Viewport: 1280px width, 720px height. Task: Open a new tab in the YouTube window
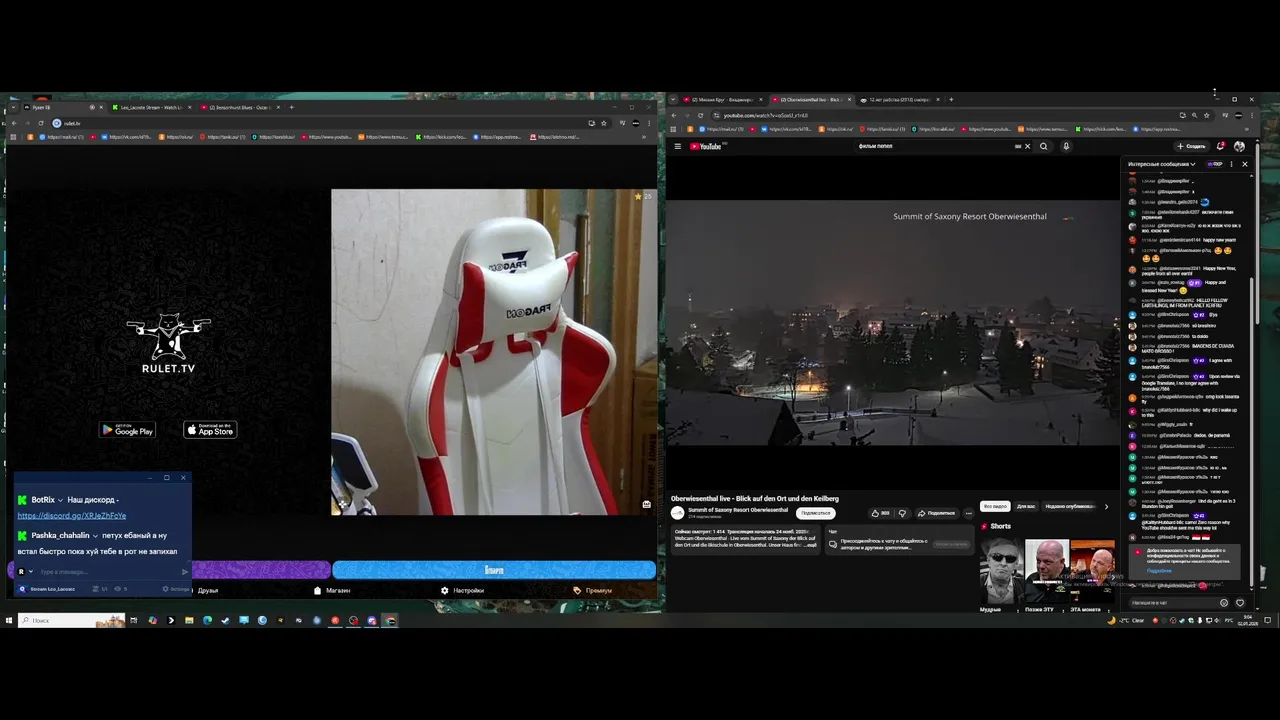pos(951,99)
